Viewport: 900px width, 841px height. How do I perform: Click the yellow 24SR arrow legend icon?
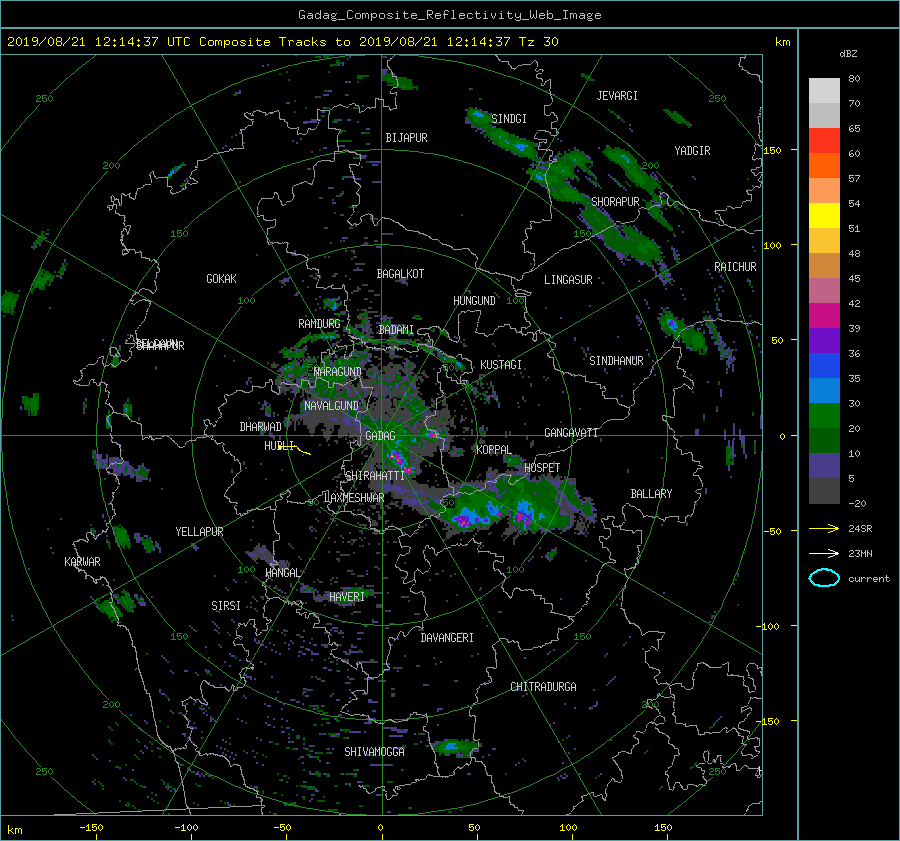pyautogui.click(x=824, y=528)
